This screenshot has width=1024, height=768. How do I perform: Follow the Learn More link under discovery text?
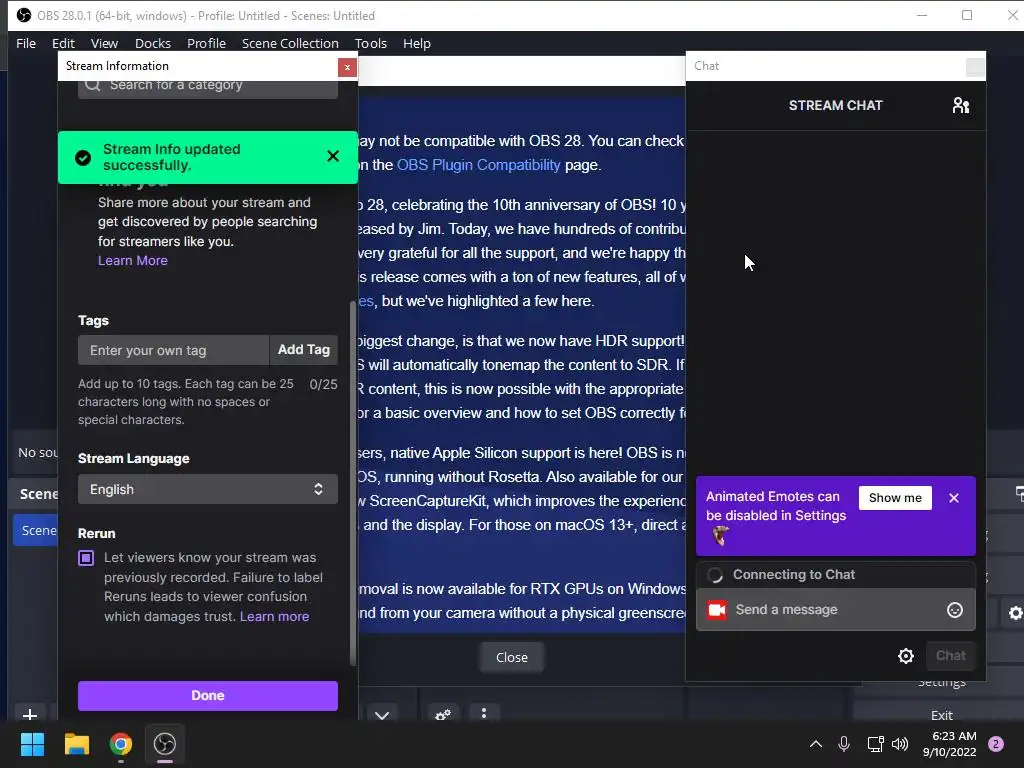click(x=133, y=261)
